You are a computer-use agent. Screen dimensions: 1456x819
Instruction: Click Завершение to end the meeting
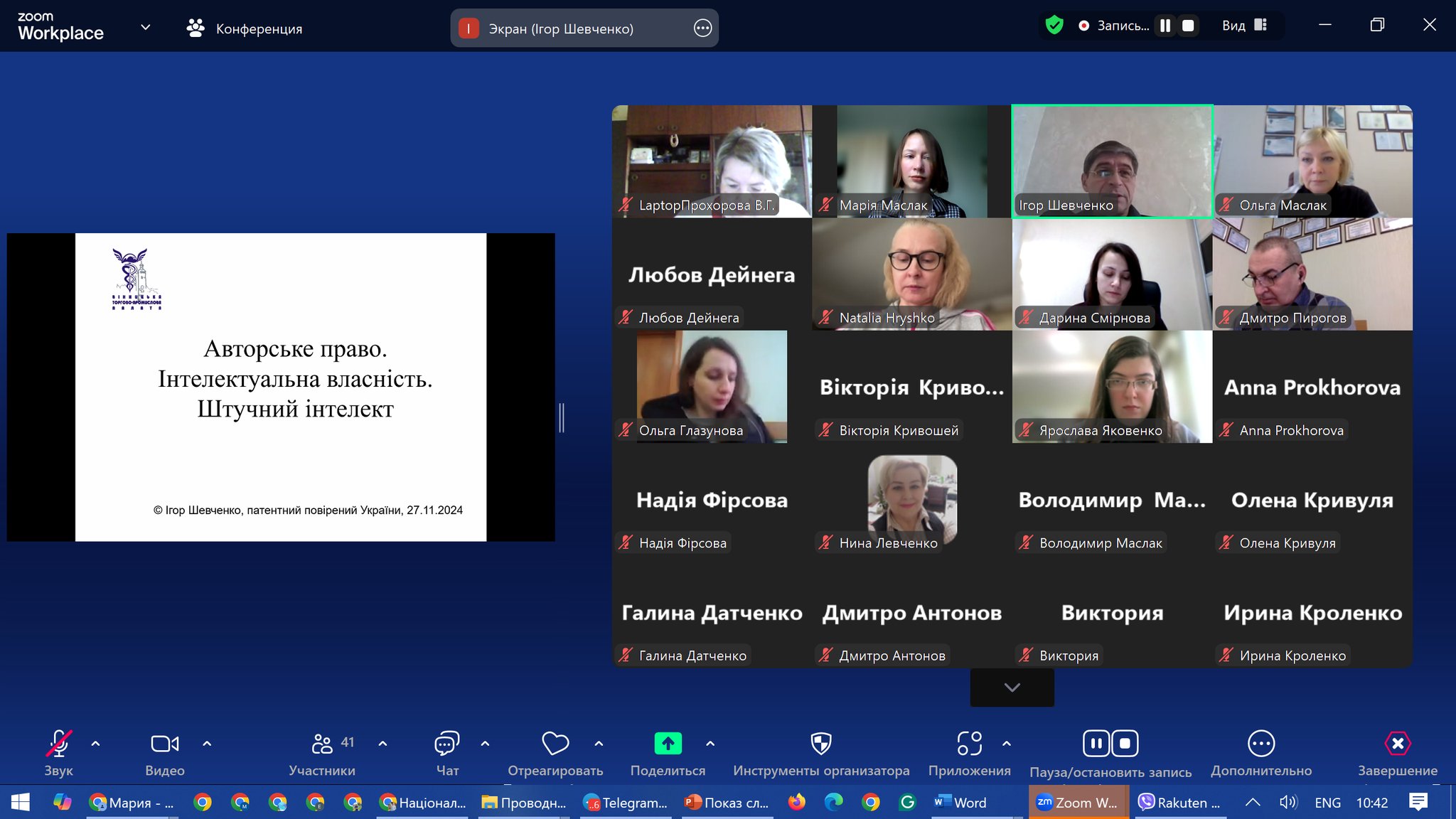click(1398, 744)
